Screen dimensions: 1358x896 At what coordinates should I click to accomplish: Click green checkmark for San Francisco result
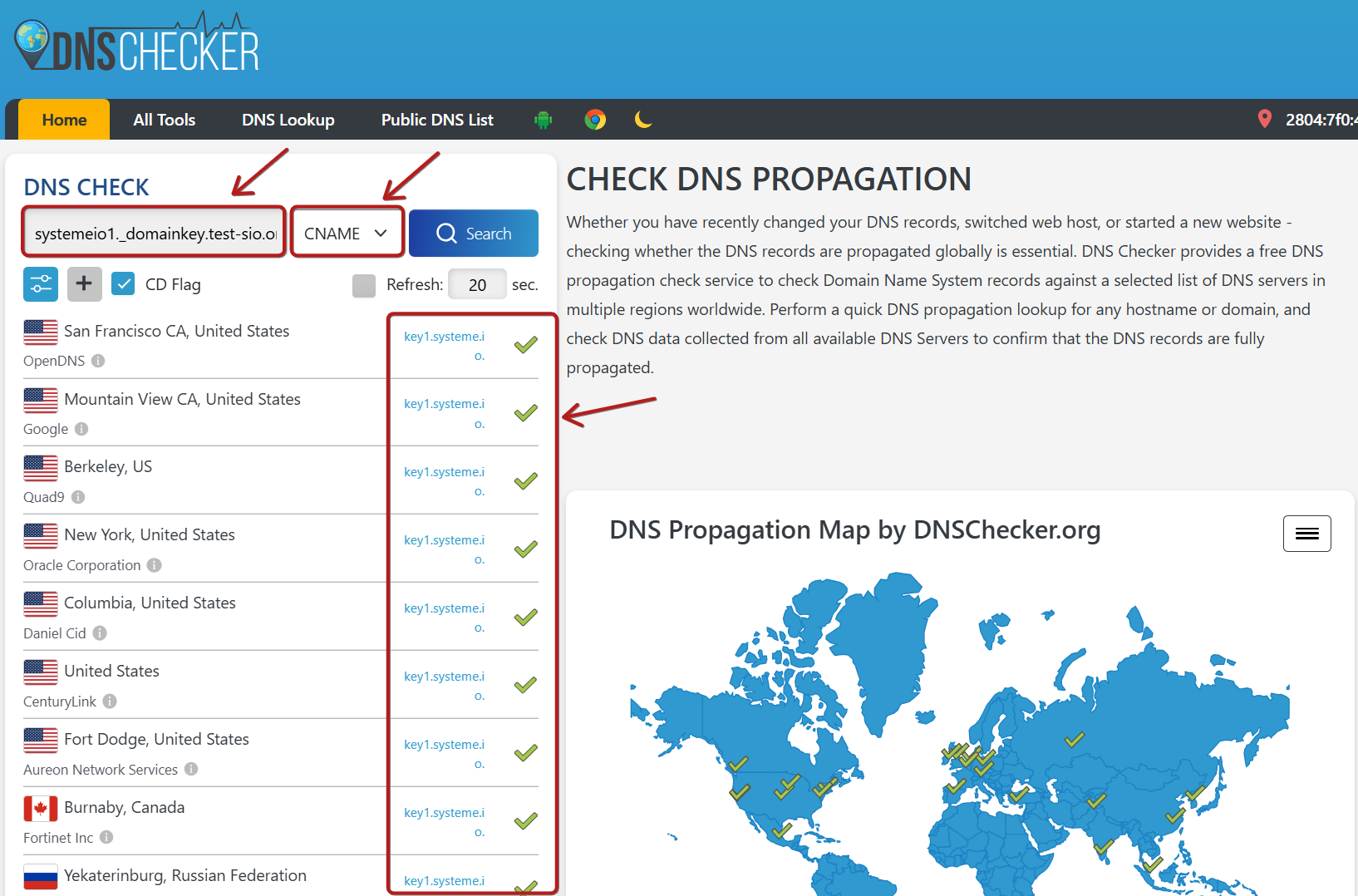[525, 345]
